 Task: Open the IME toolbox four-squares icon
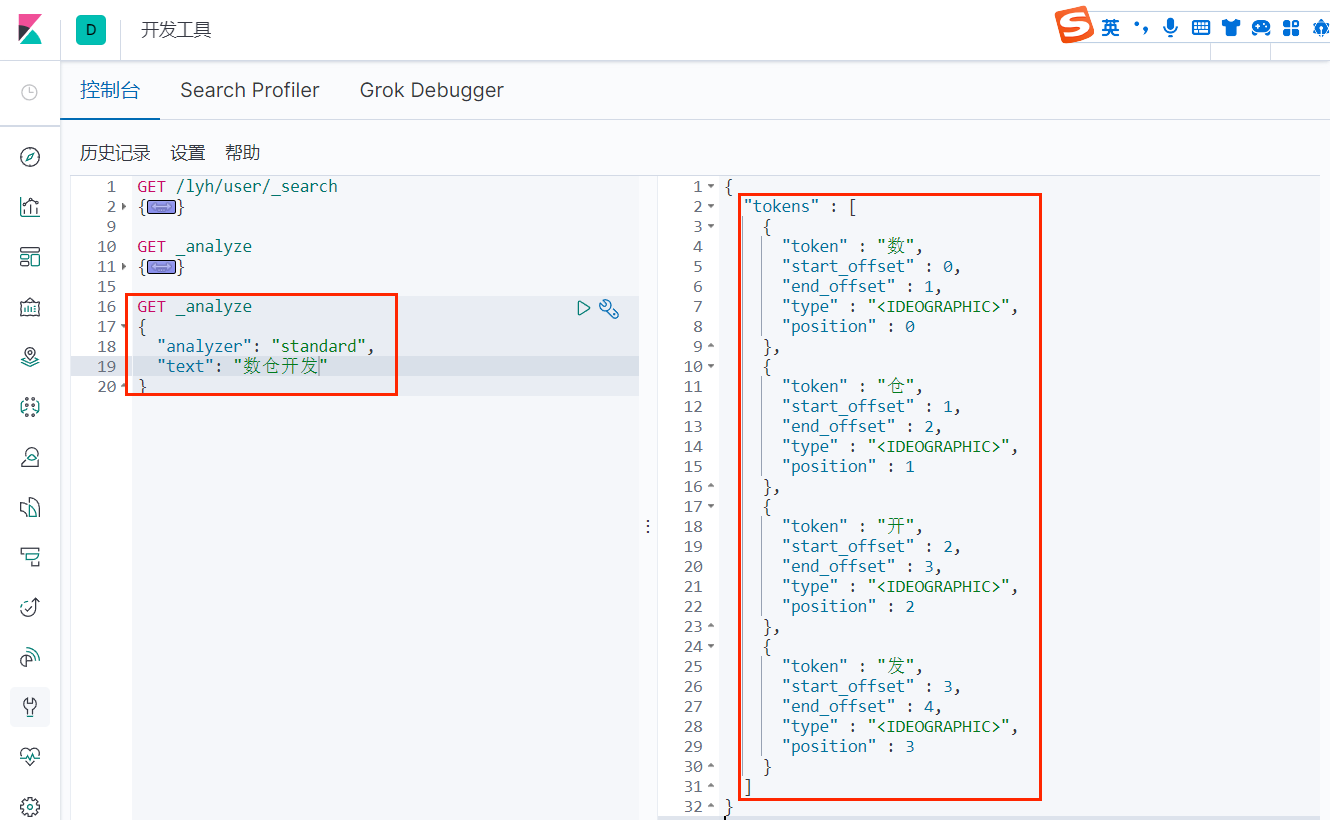[1291, 28]
